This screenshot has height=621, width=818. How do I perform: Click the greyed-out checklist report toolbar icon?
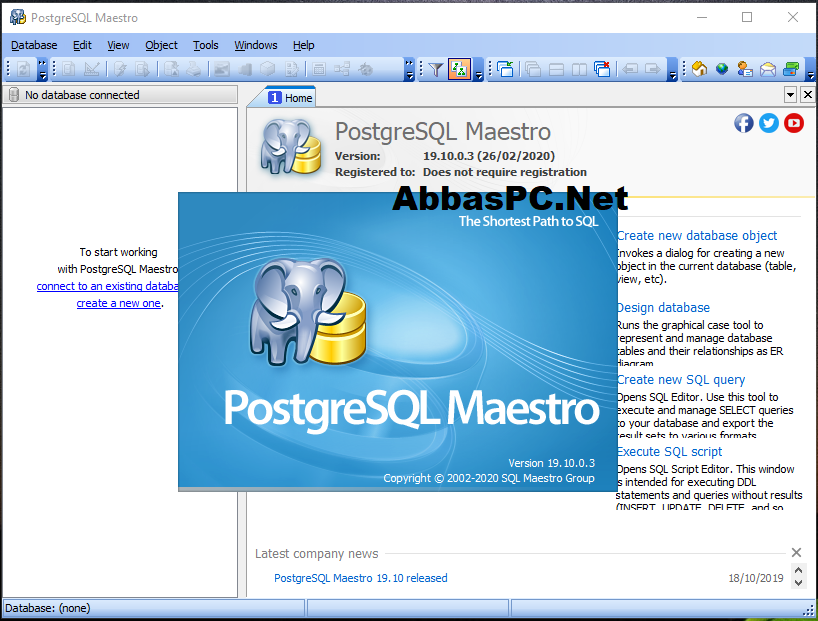click(292, 69)
